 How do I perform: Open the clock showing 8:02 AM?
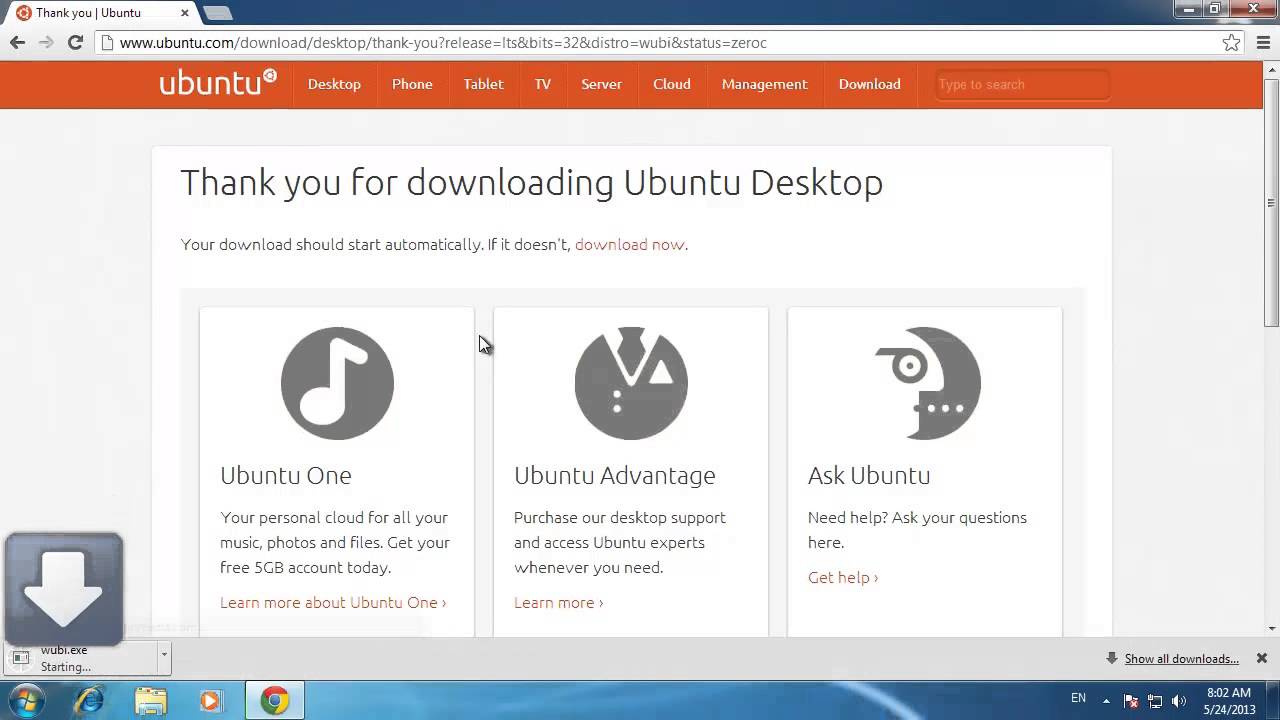pos(1229,701)
